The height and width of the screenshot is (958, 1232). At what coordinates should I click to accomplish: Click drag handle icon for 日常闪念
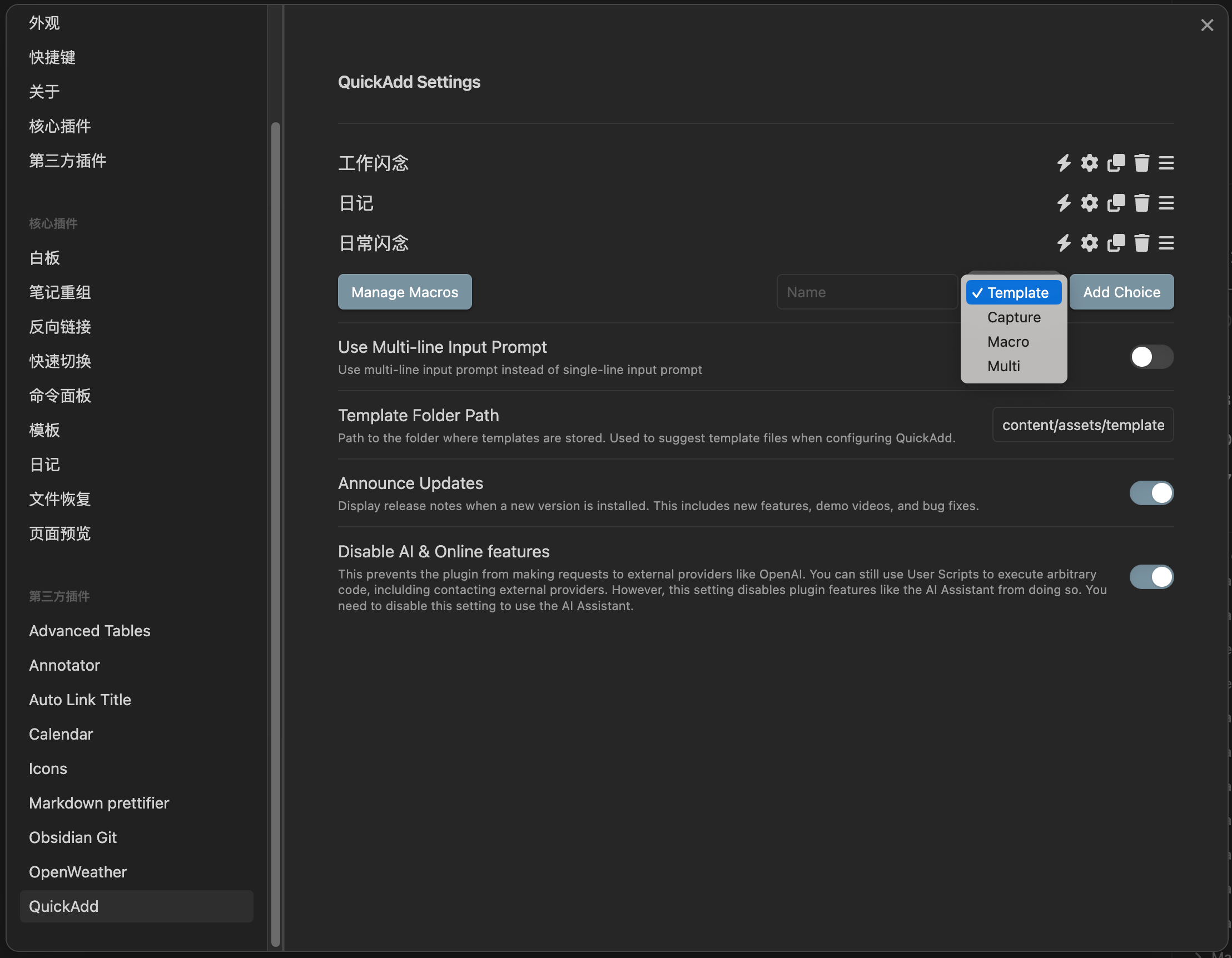click(x=1166, y=243)
